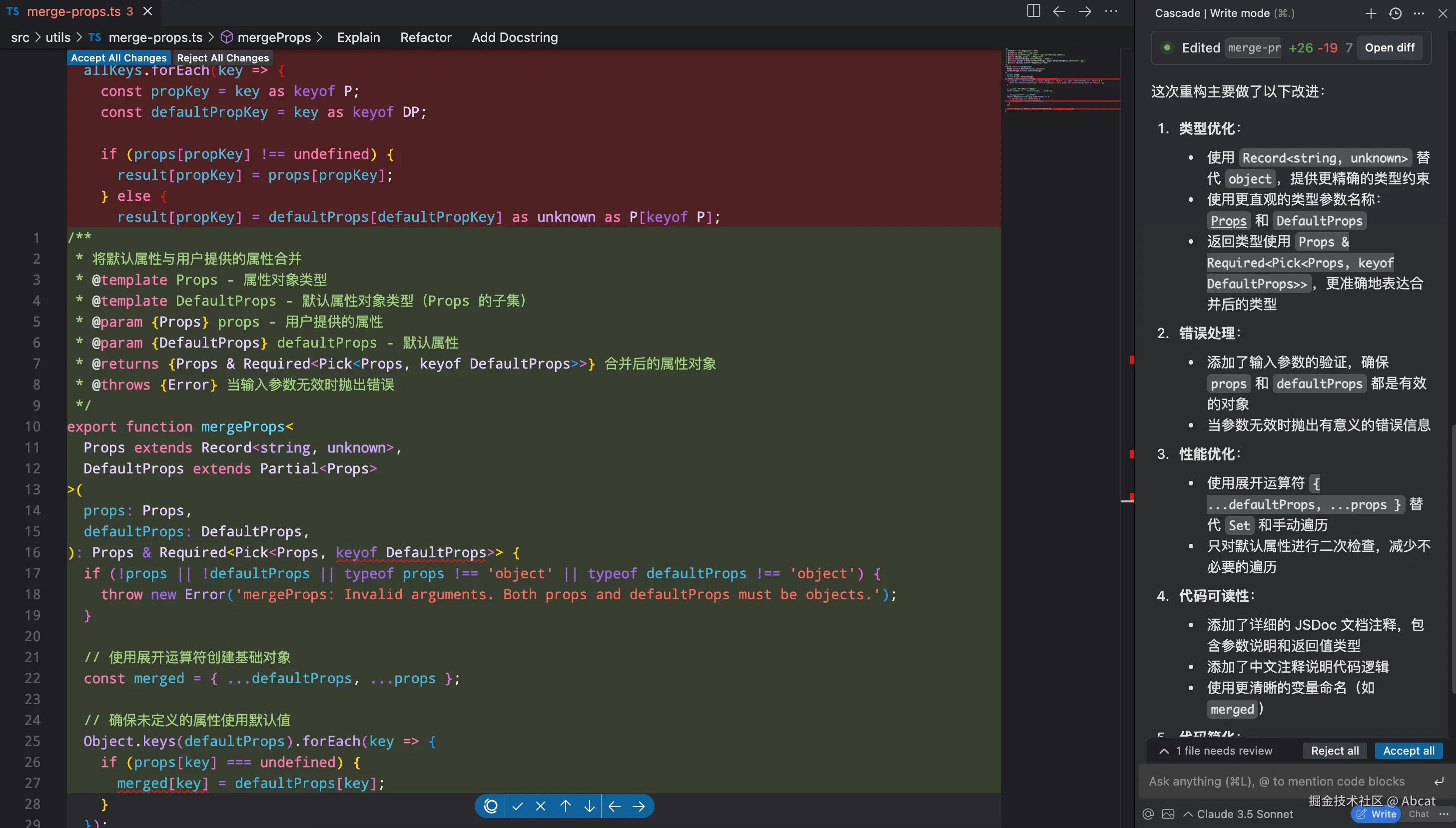Click the checkmark in the floating diff toolbar
Screen dimensions: 1456x828
coord(517,806)
